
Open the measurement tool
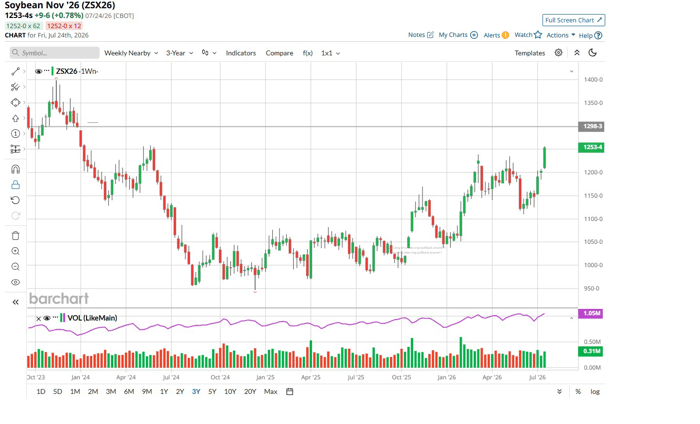(x=16, y=149)
